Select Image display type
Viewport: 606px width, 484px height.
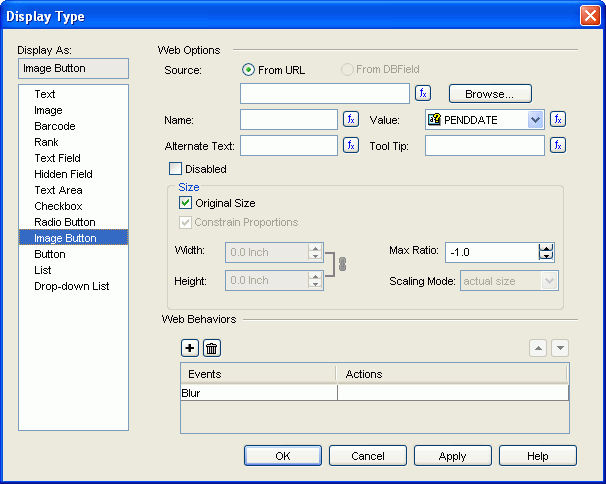click(73, 110)
